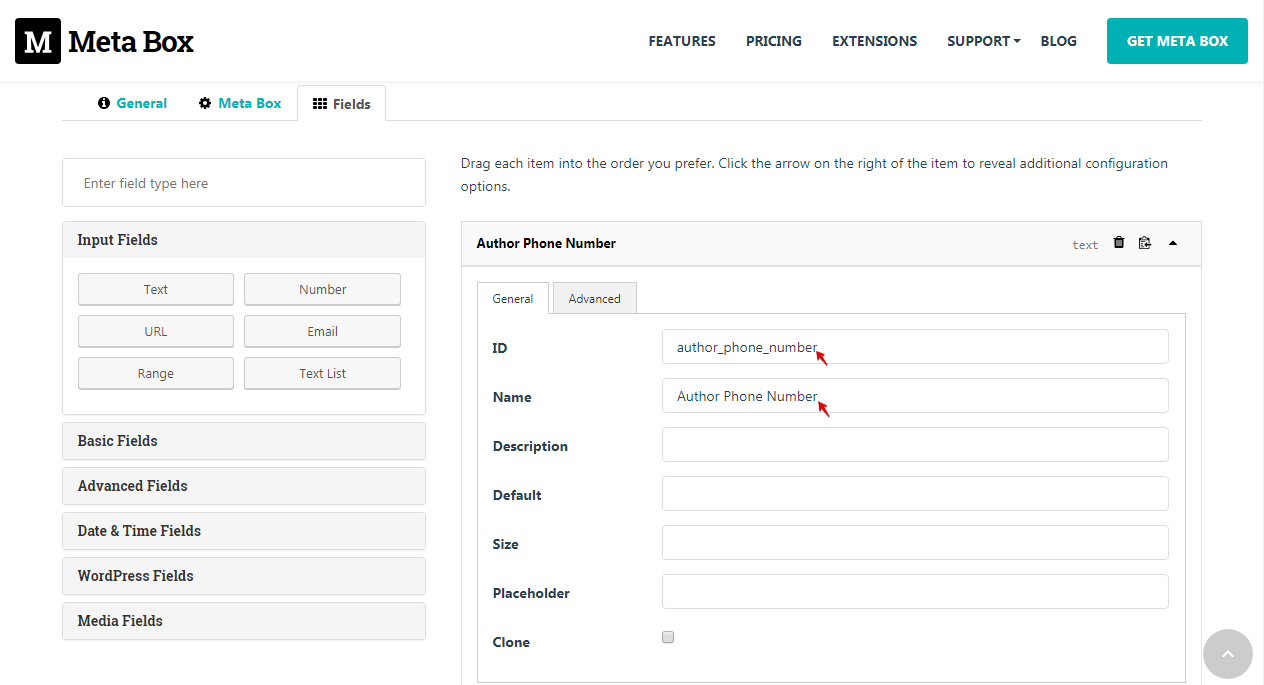The width and height of the screenshot is (1264, 685).
Task: Collapse the Author Phone Number field panel
Action: click(x=1173, y=243)
